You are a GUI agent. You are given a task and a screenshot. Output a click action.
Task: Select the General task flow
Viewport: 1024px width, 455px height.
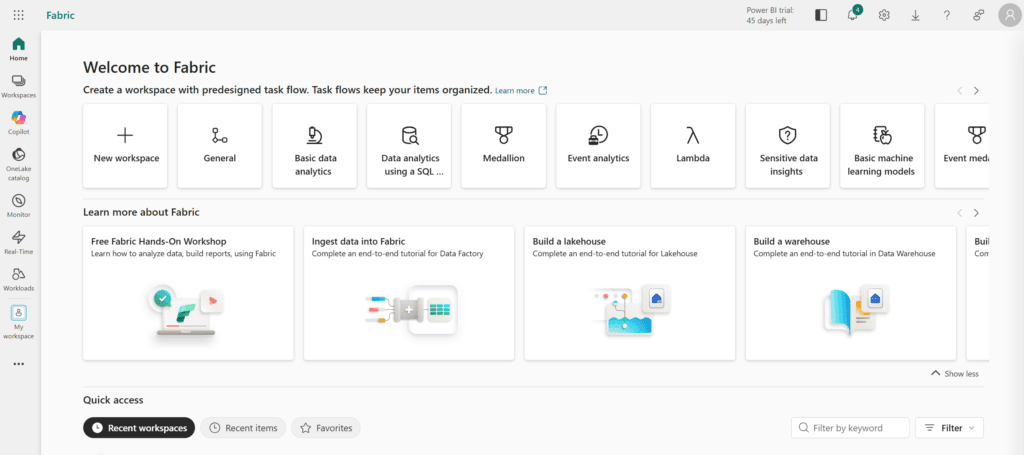[219, 146]
